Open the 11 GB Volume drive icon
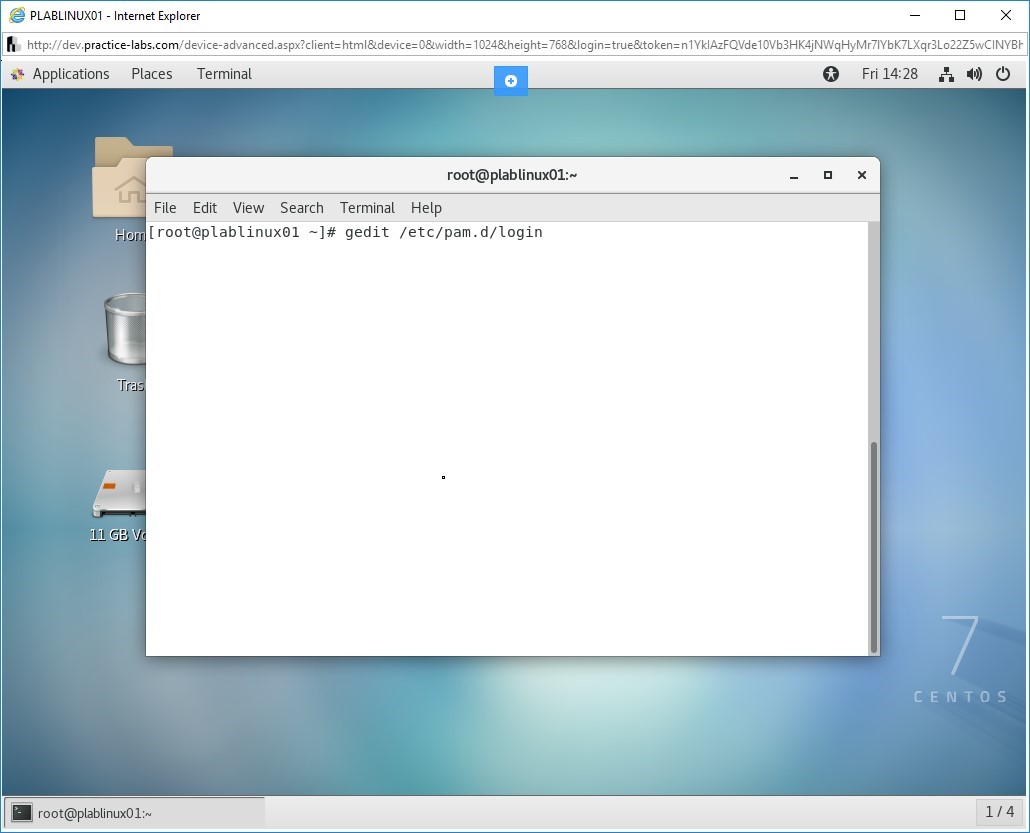The height and width of the screenshot is (833, 1030). point(118,490)
